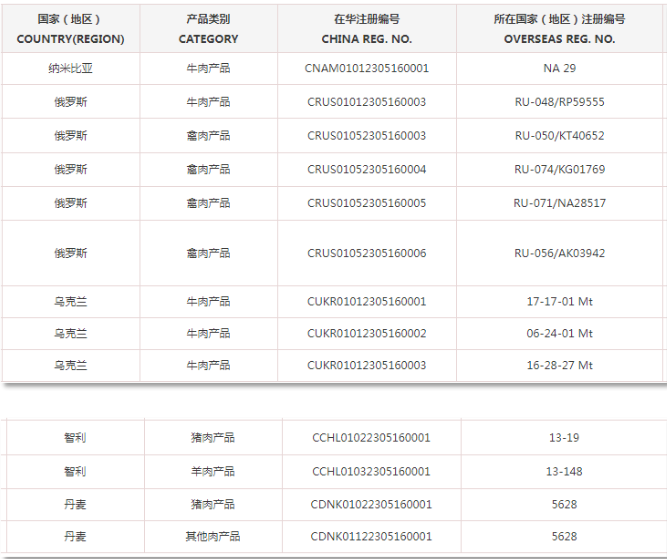This screenshot has height=559, width=667.
Task: Select Ukraine reg number CUKR01012305160001
Action: [366, 301]
